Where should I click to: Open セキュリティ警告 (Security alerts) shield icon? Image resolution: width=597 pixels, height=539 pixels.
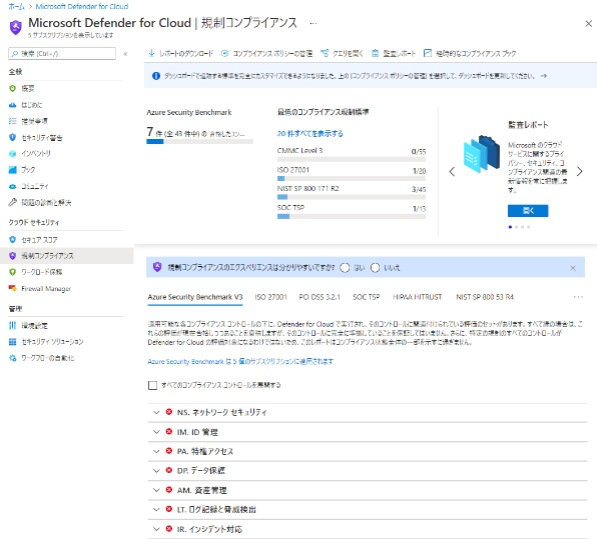(x=13, y=137)
